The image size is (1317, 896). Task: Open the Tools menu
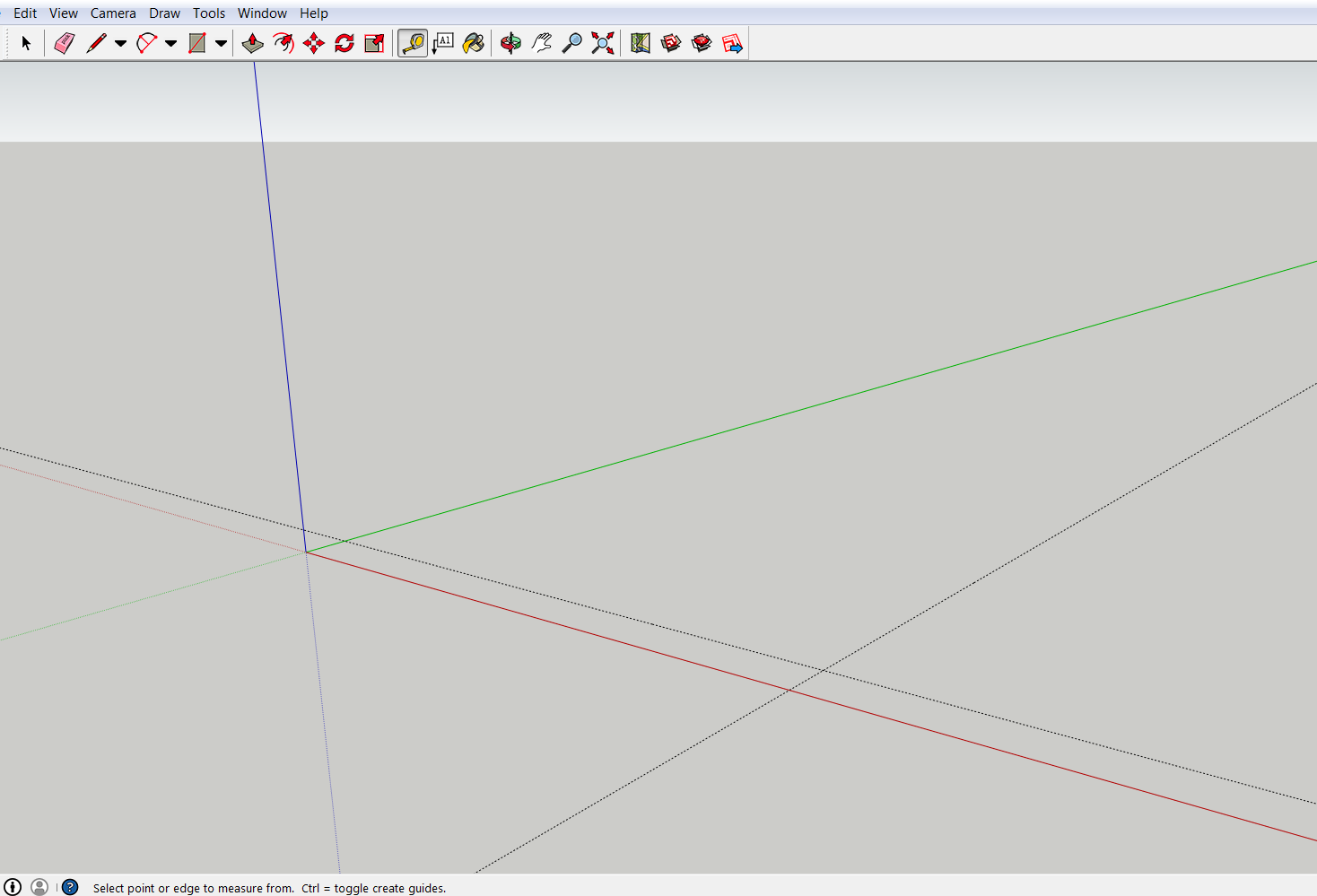(208, 13)
